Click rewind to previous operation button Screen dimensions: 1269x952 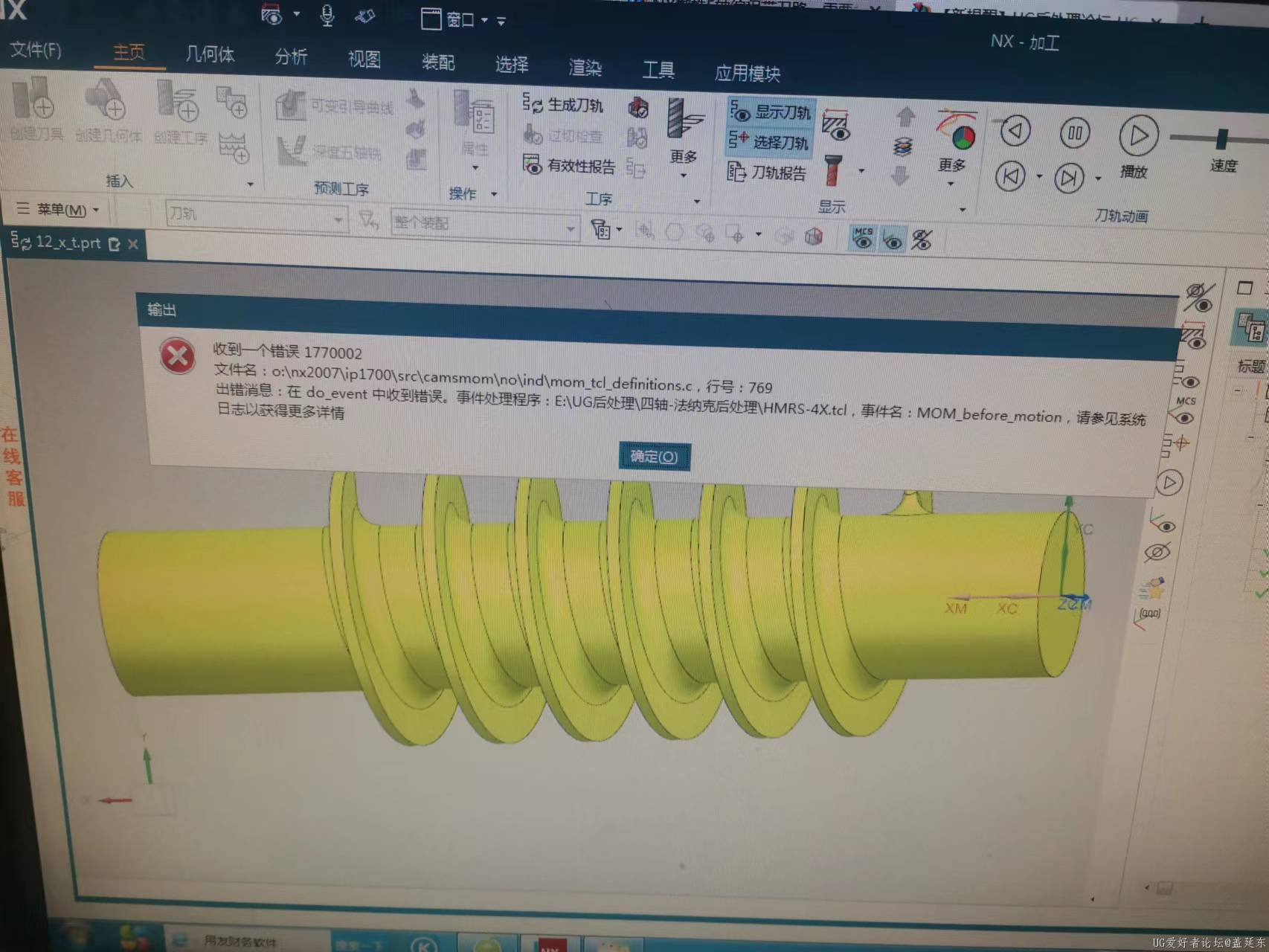(1010, 176)
